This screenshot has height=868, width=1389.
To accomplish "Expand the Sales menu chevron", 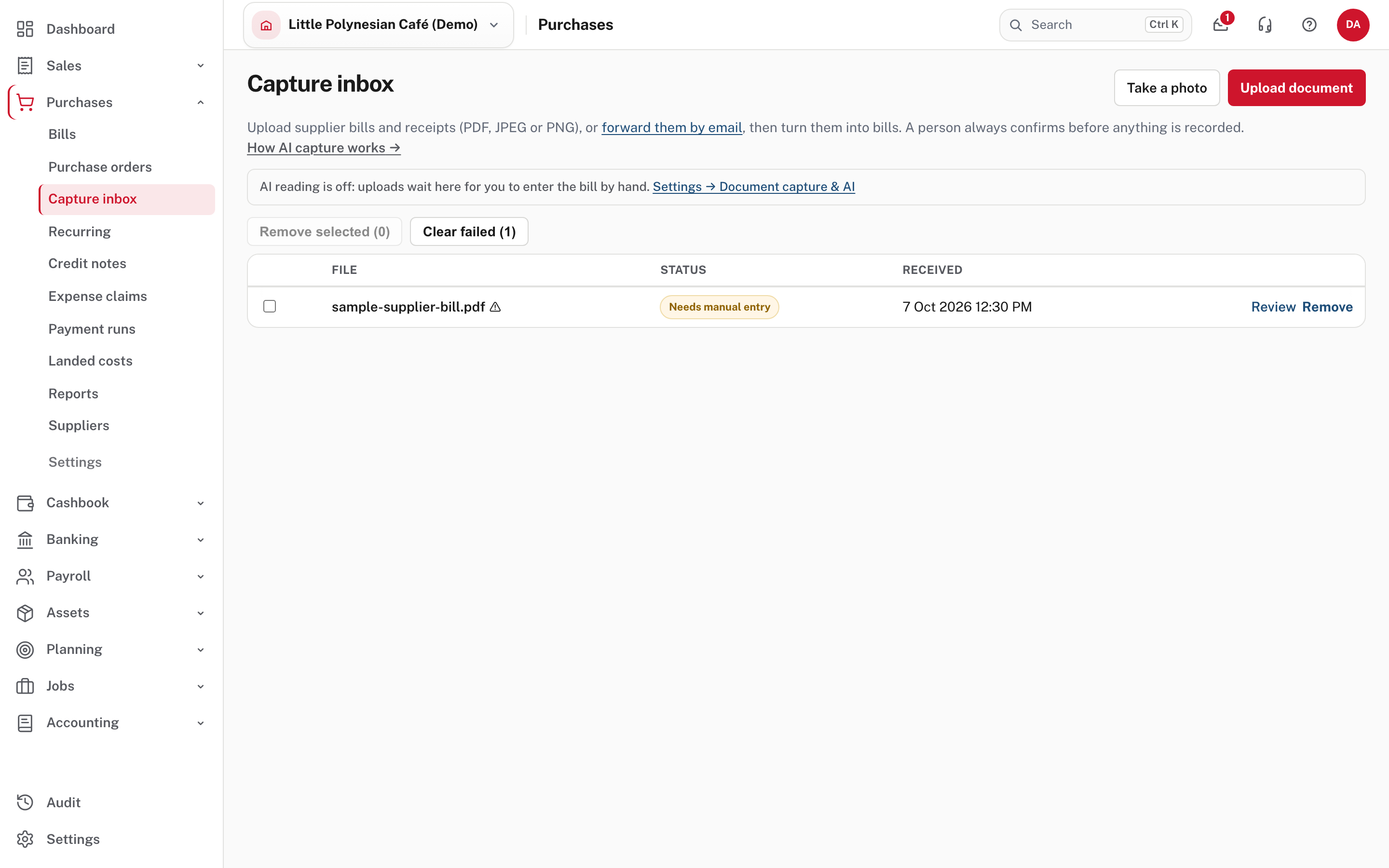I will (x=200, y=66).
